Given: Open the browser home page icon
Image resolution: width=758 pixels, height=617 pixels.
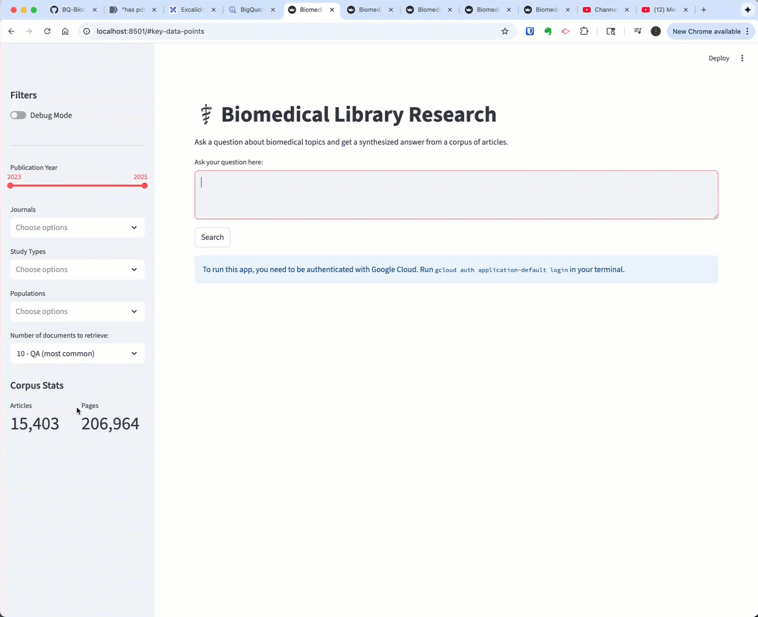Looking at the screenshot, I should point(65,31).
